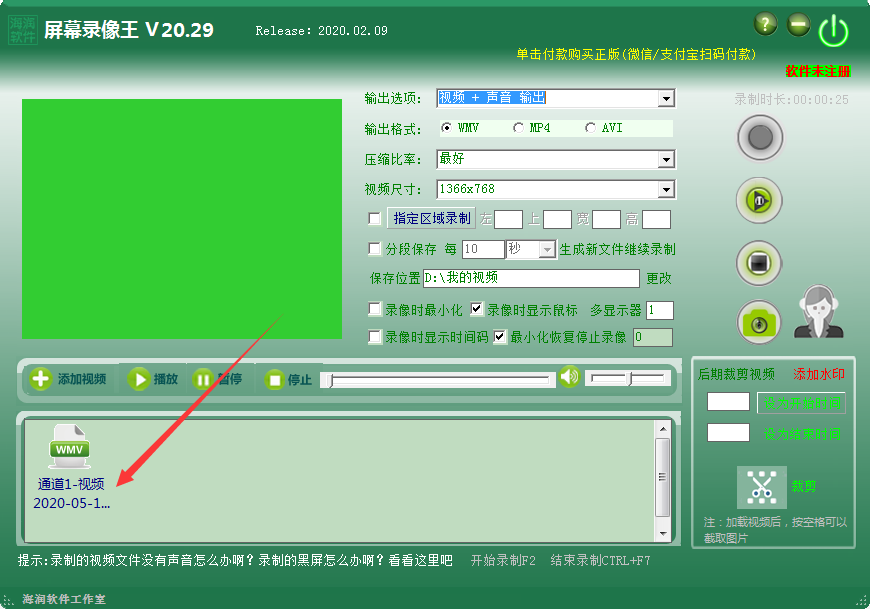Click the large gray record circle icon
This screenshot has width=870, height=609.
coord(759,137)
